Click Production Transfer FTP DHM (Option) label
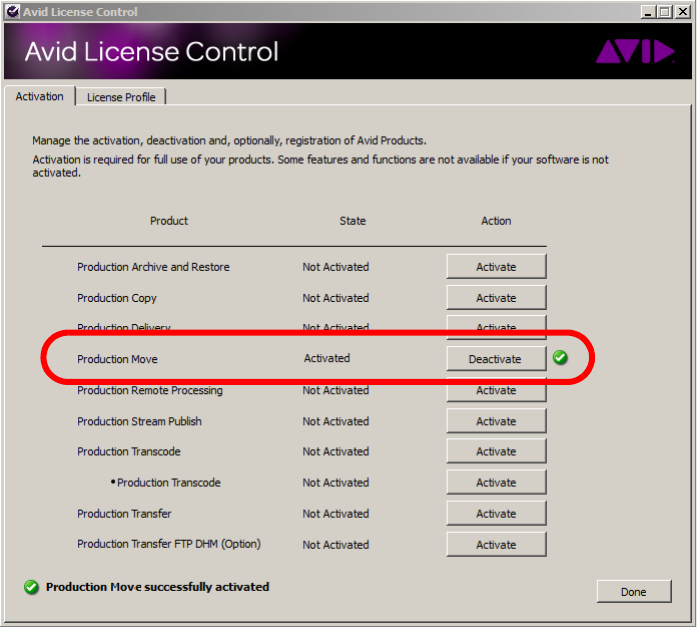 (x=169, y=544)
